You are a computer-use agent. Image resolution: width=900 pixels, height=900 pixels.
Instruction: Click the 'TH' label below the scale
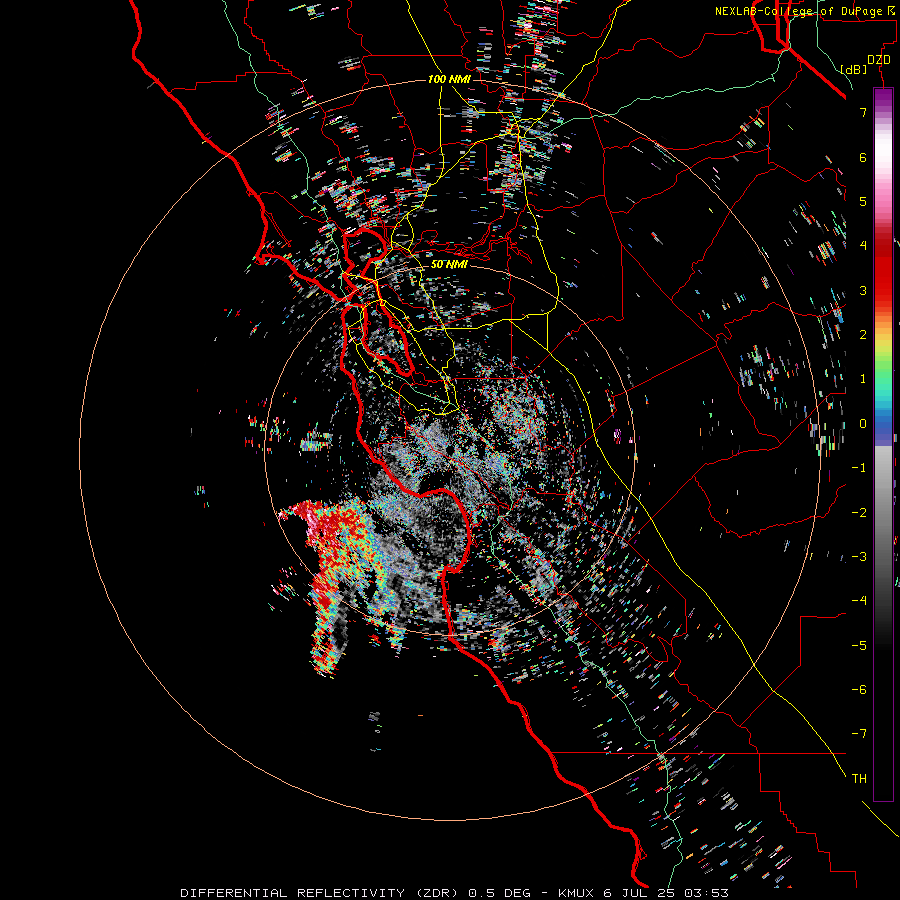[859, 778]
